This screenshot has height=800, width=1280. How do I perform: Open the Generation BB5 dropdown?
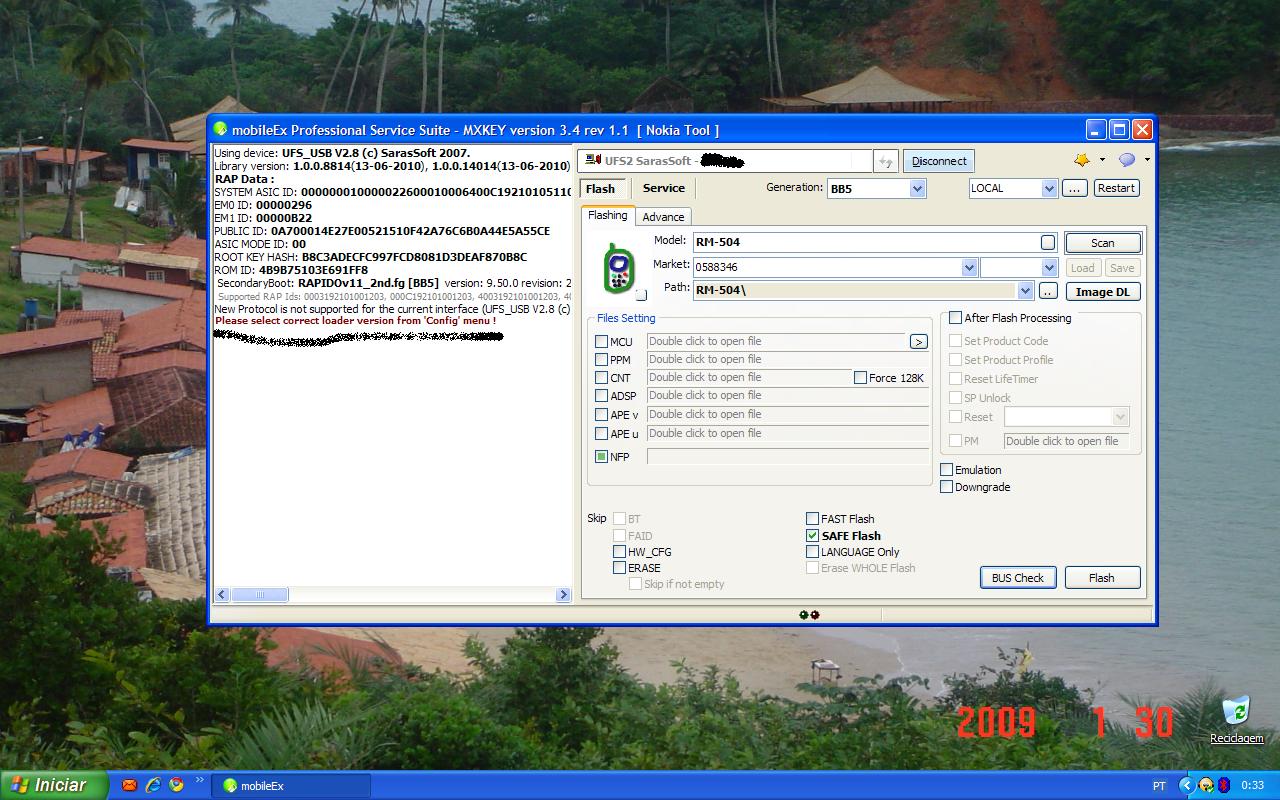click(917, 188)
